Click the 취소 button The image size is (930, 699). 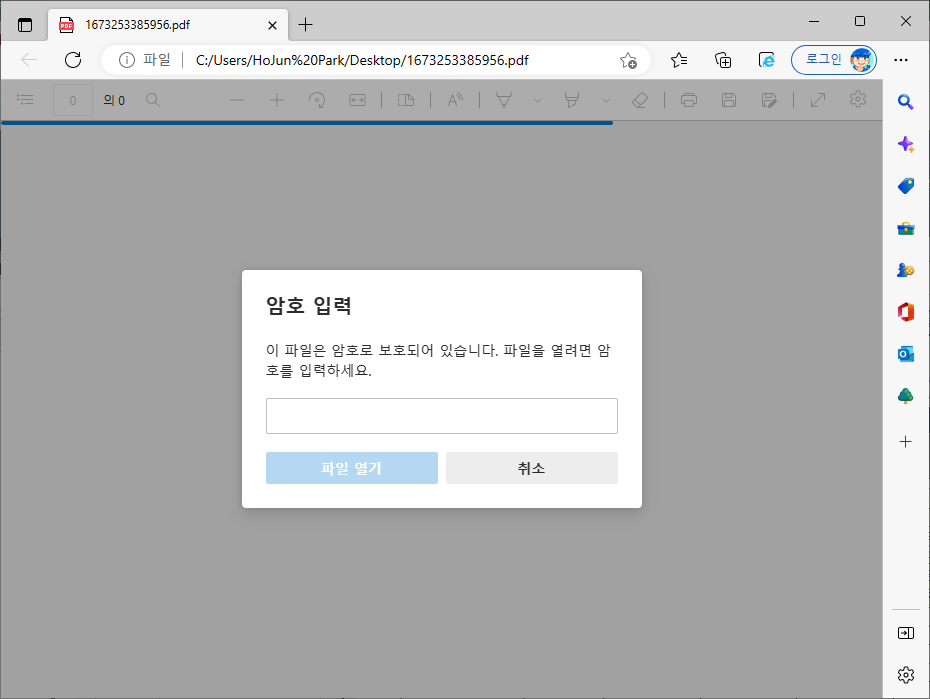532,468
